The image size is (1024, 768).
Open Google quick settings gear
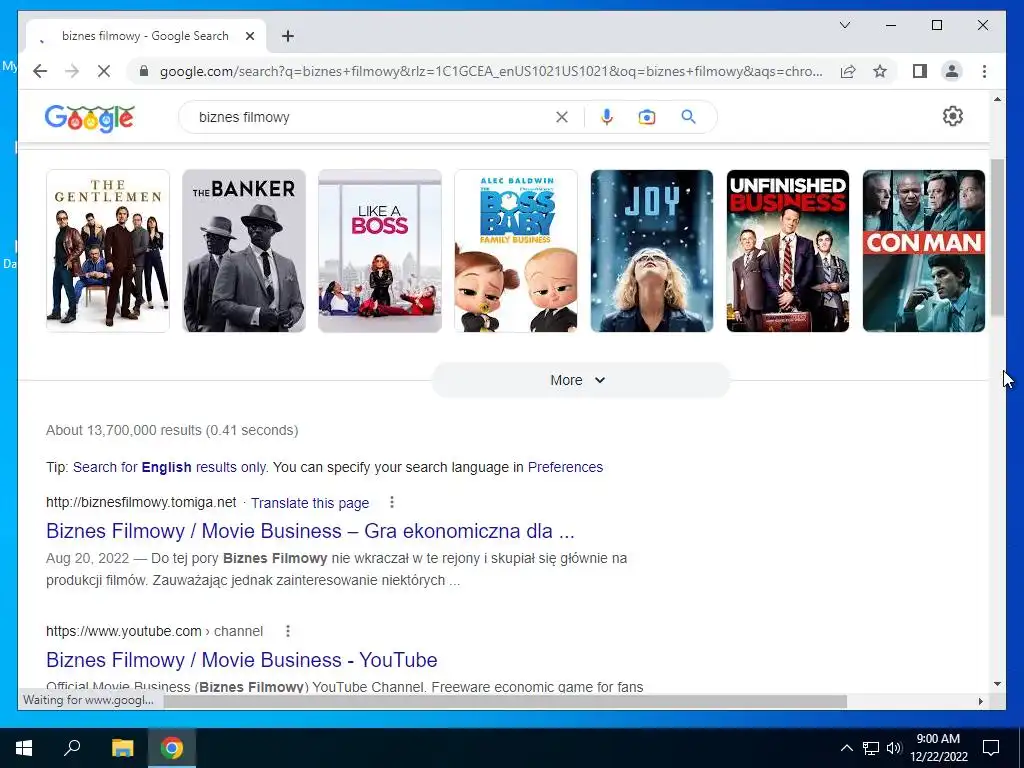[x=953, y=116]
